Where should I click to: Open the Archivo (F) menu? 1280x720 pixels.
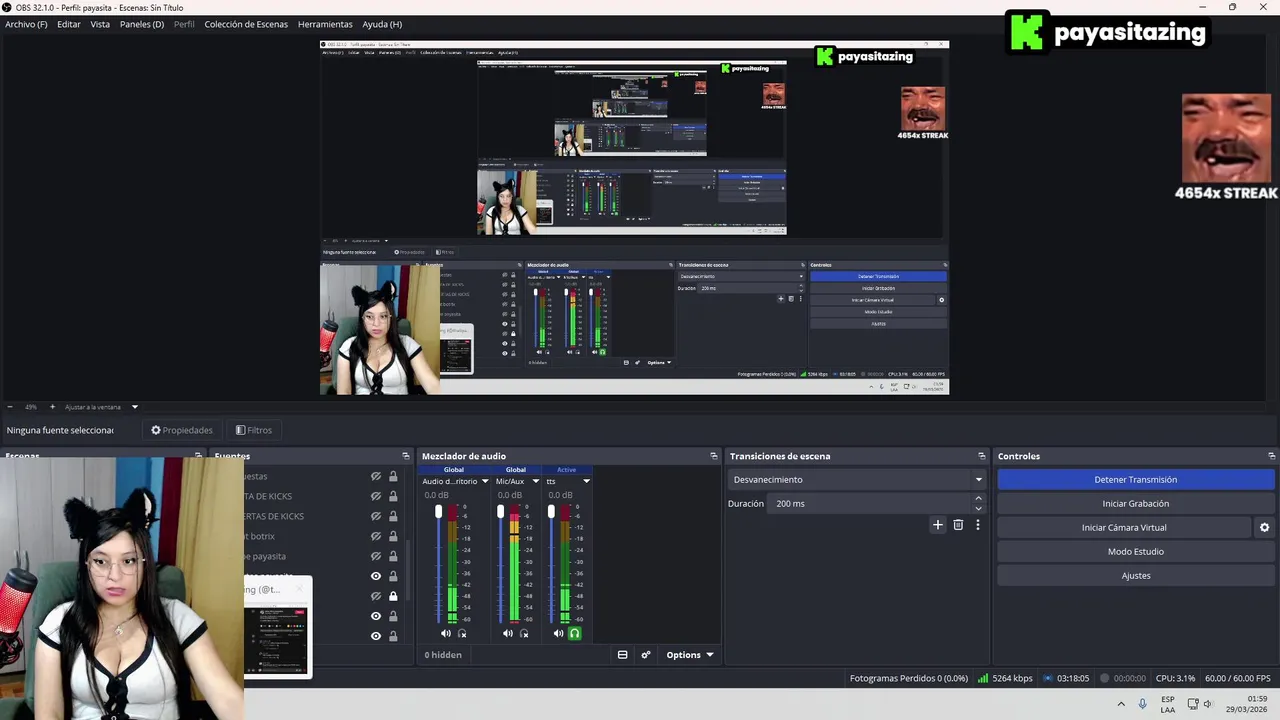[26, 24]
